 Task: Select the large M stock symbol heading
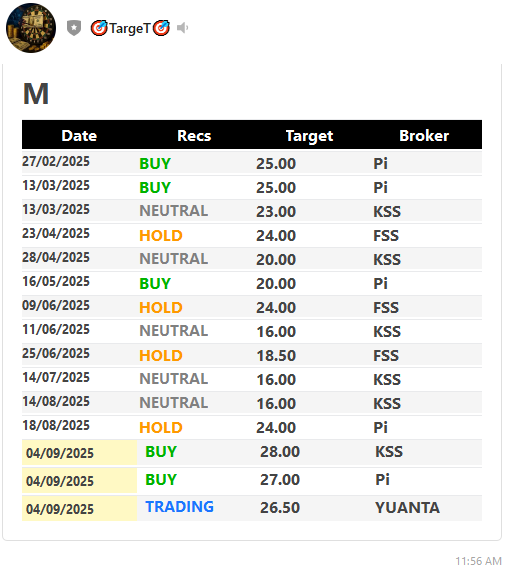point(36,94)
